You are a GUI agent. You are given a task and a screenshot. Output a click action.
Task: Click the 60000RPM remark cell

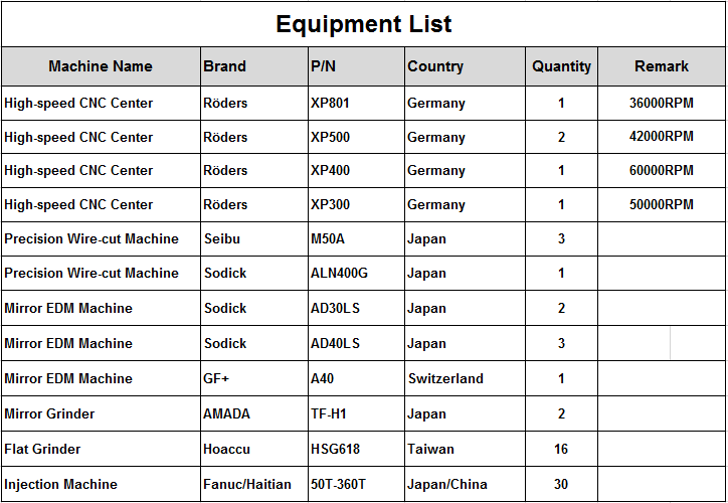tap(661, 170)
